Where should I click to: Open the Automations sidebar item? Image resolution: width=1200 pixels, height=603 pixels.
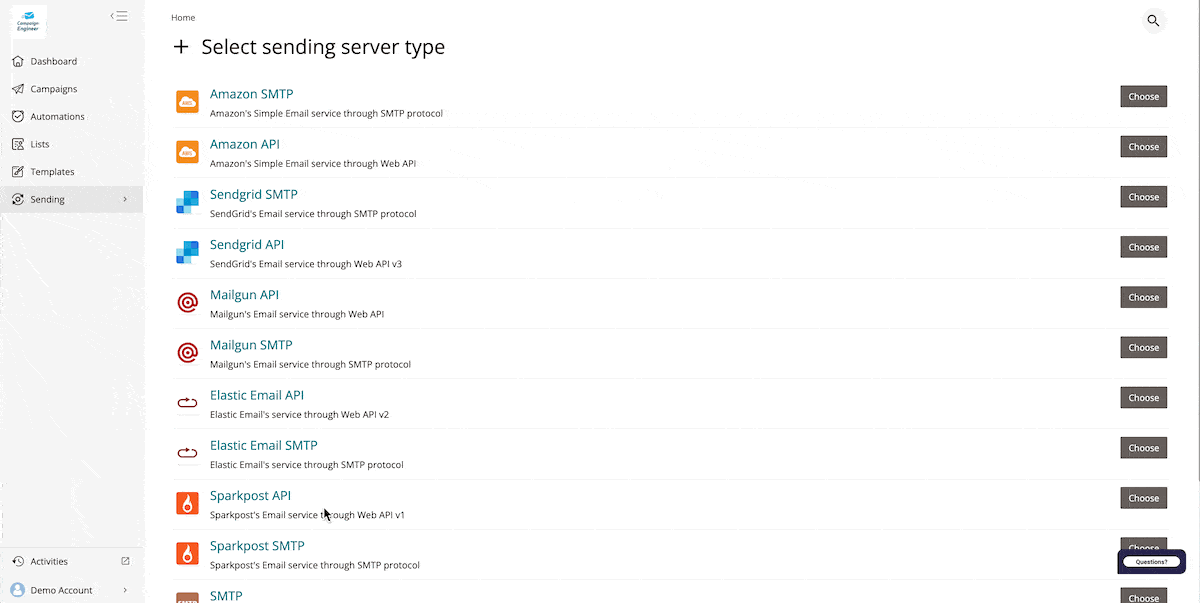coord(57,117)
